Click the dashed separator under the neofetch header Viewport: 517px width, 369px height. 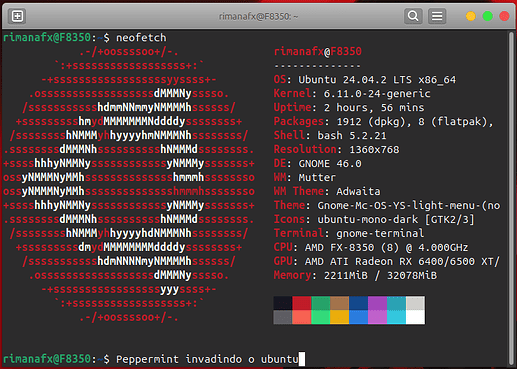click(317, 66)
